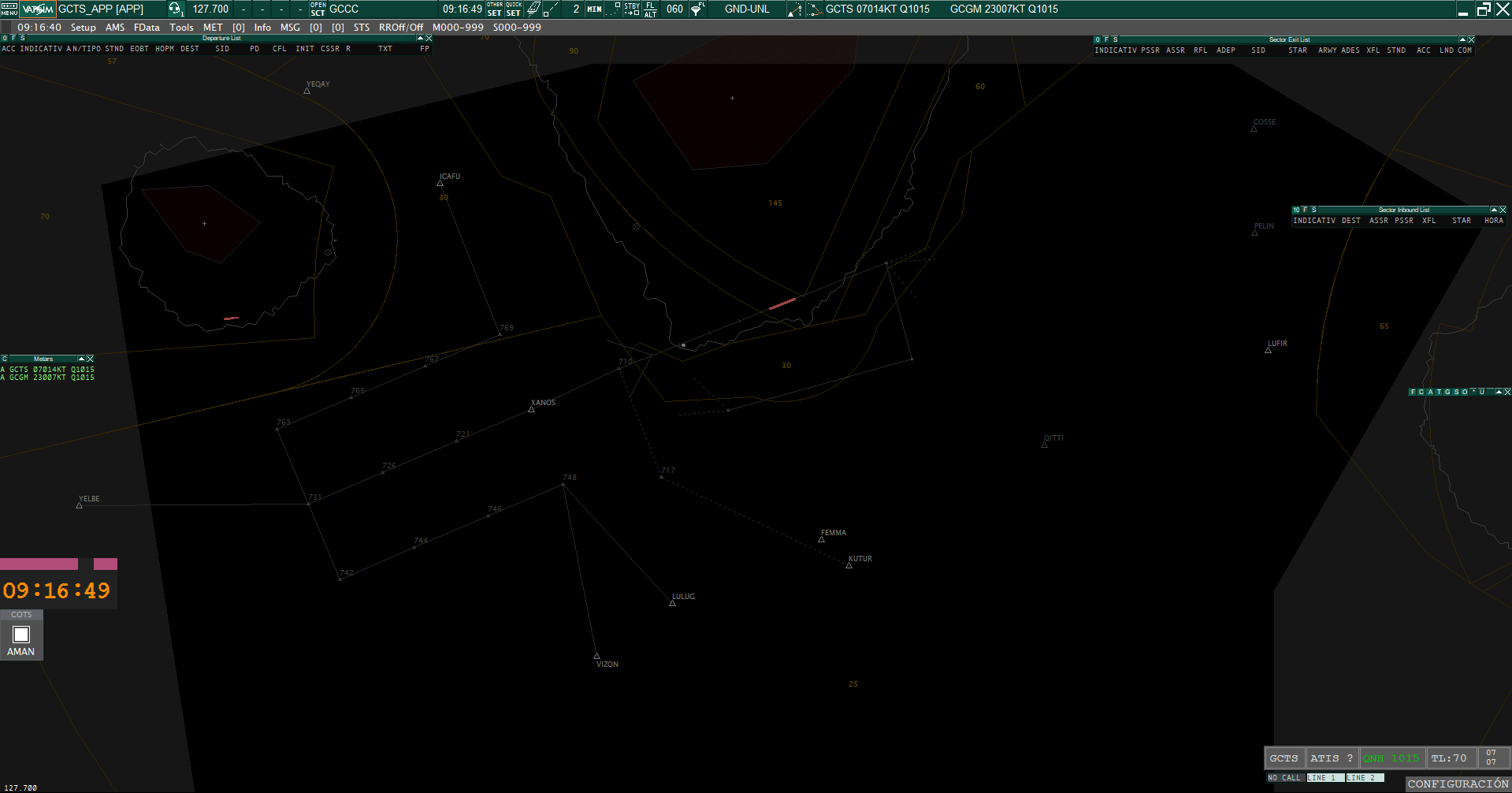Click the QUICK SET button
Viewport: 1512px width, 793px height.
coord(514,9)
